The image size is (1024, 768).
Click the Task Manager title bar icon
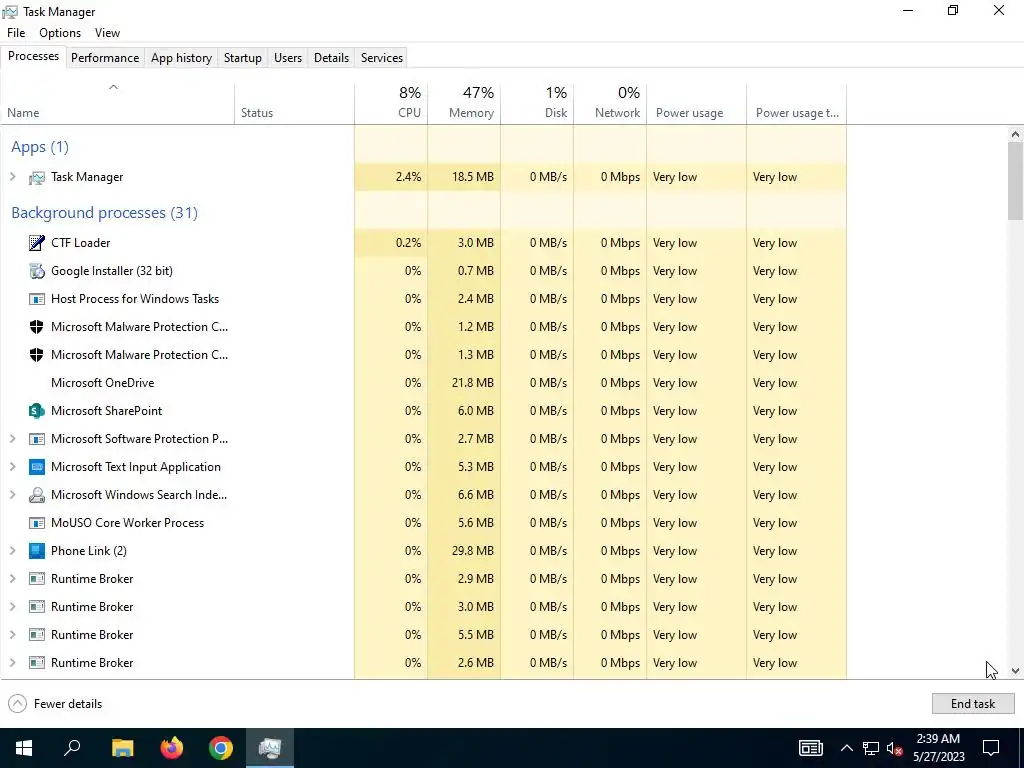coord(10,12)
